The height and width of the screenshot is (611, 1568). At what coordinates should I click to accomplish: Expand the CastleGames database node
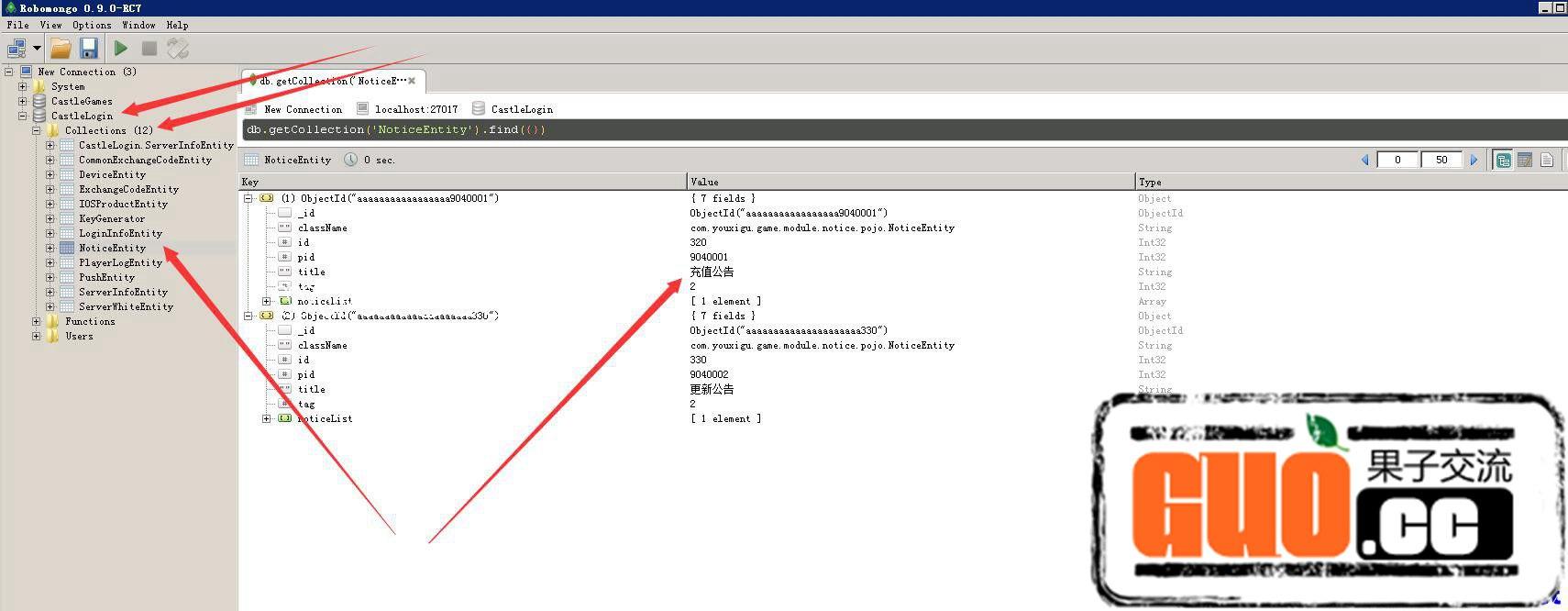tap(23, 101)
